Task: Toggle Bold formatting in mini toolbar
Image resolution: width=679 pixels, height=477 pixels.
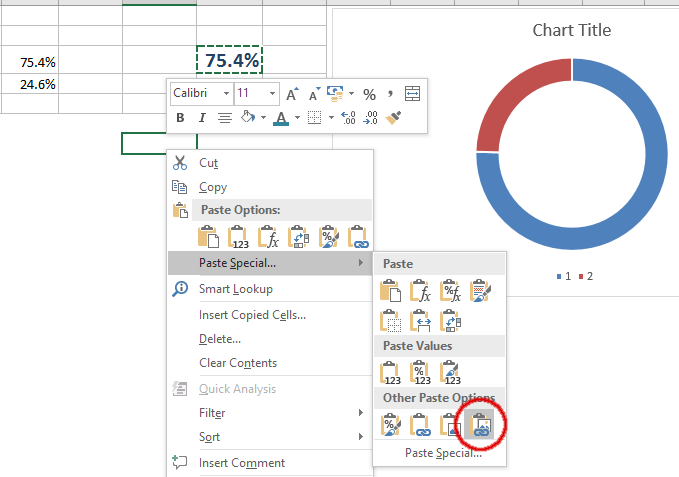Action: (x=181, y=118)
